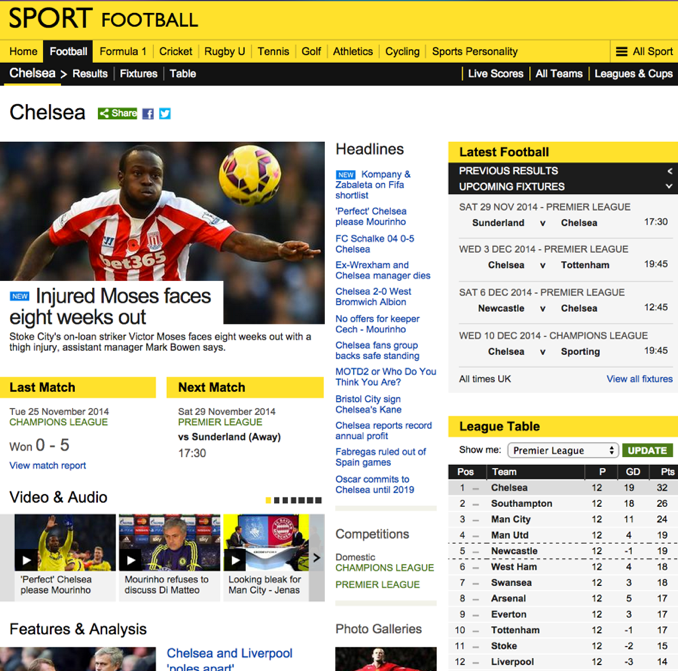Open Live Scores from the black bar

[x=496, y=74]
